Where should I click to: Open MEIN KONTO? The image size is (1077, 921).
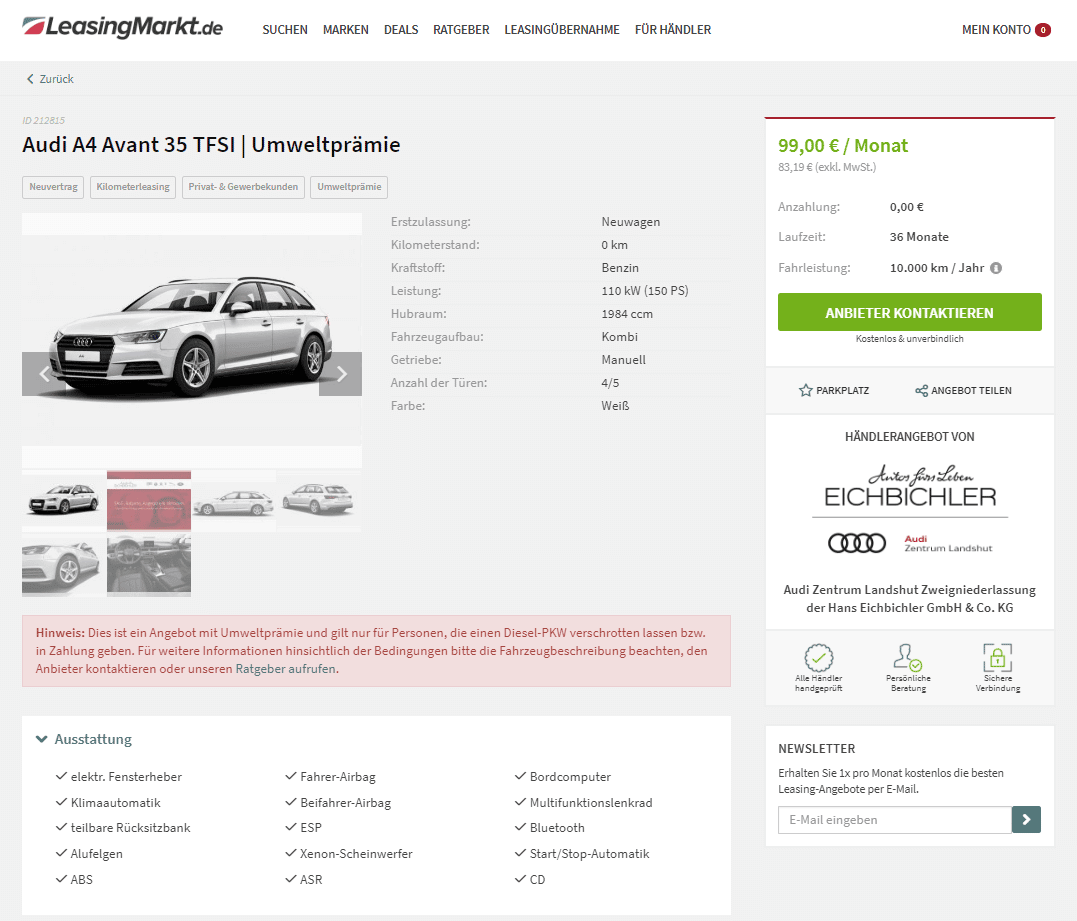[x=996, y=30]
